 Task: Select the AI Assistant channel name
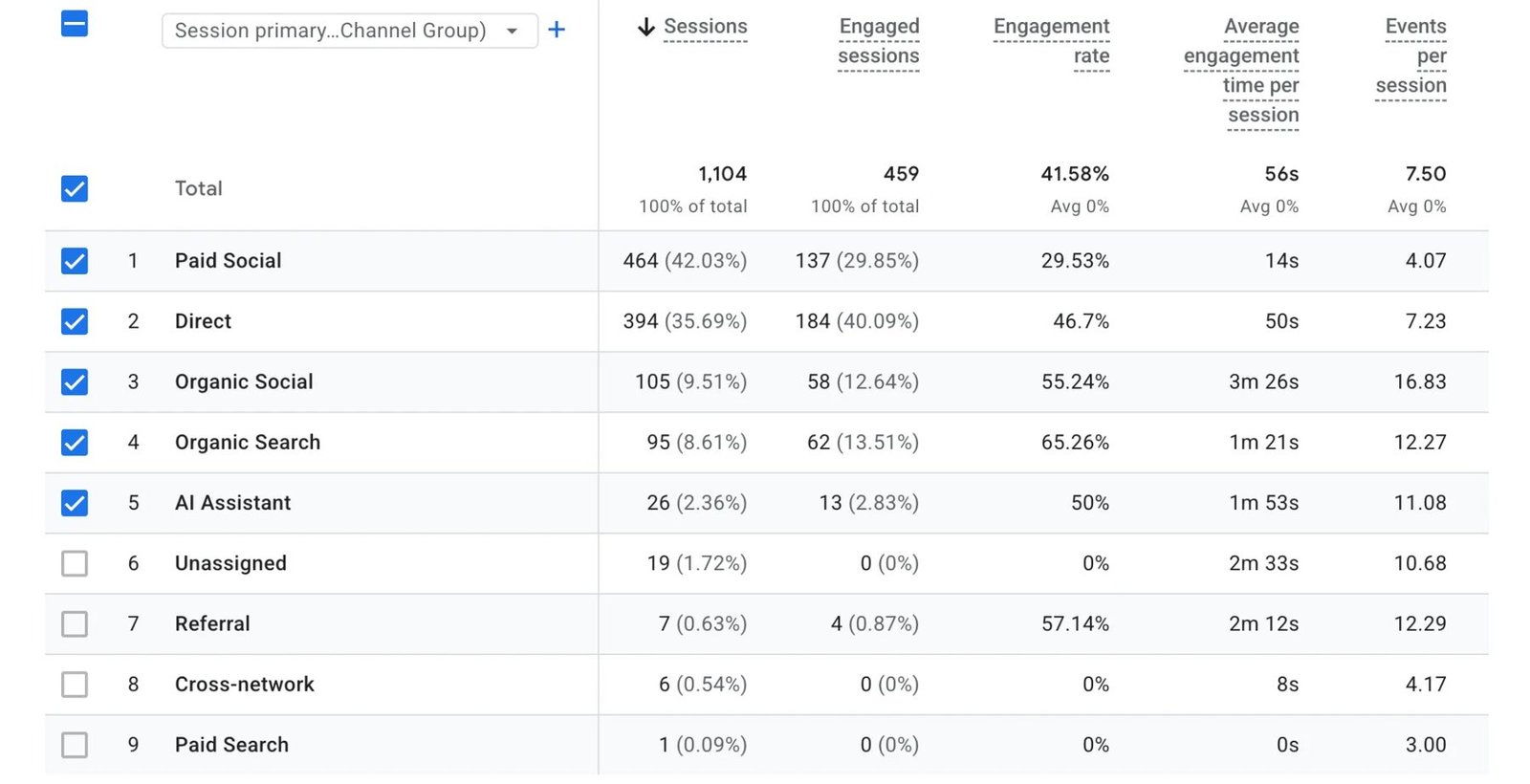pyautogui.click(x=232, y=503)
